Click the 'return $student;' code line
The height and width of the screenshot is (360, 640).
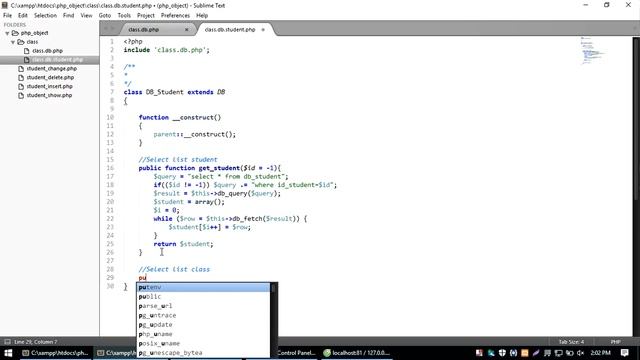point(183,244)
